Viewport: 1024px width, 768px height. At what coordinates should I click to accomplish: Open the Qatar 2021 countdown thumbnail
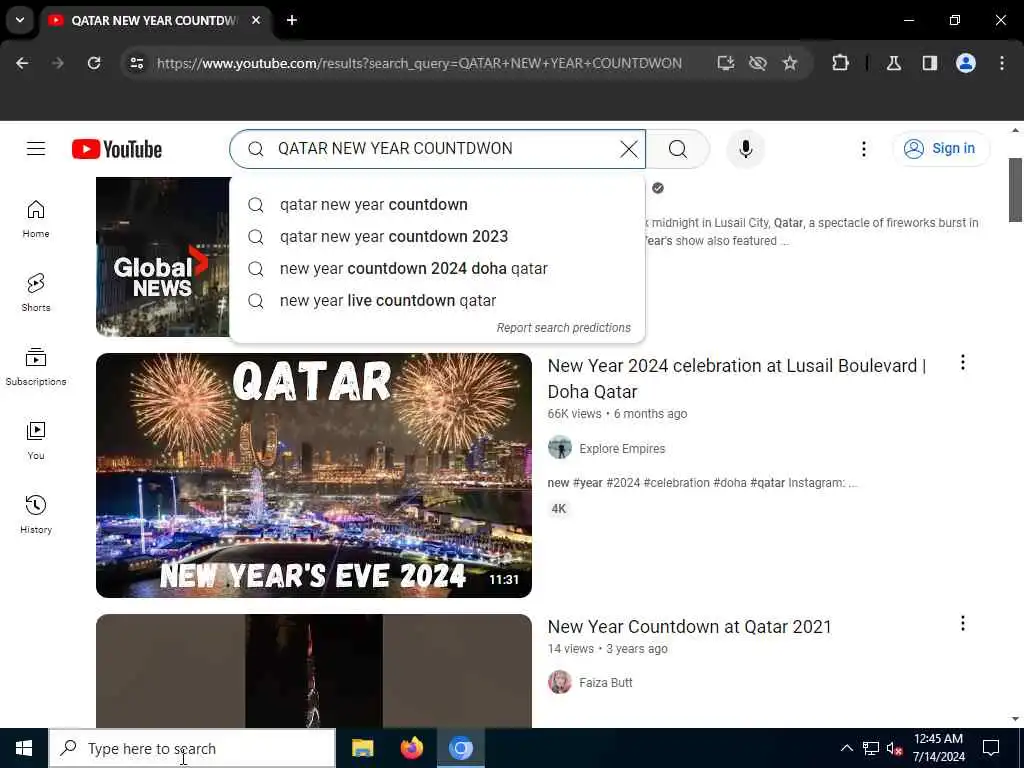pos(313,671)
